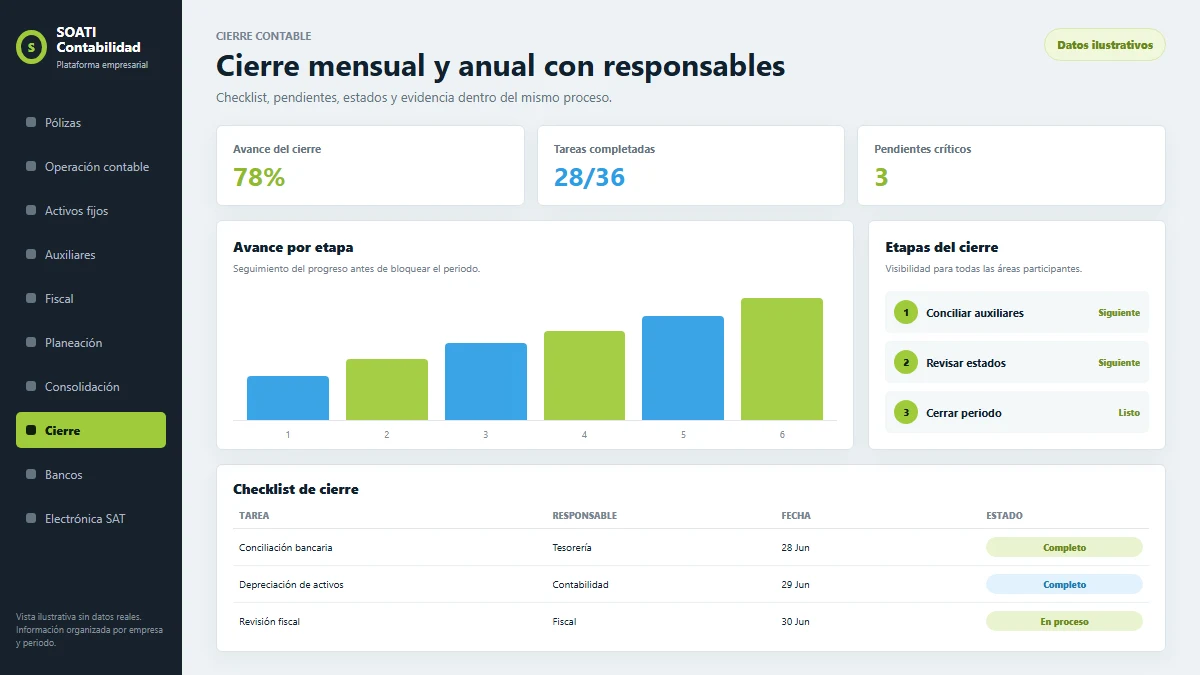Image resolution: width=1200 pixels, height=675 pixels.
Task: Select the blue bar for stage 3
Action: click(486, 382)
